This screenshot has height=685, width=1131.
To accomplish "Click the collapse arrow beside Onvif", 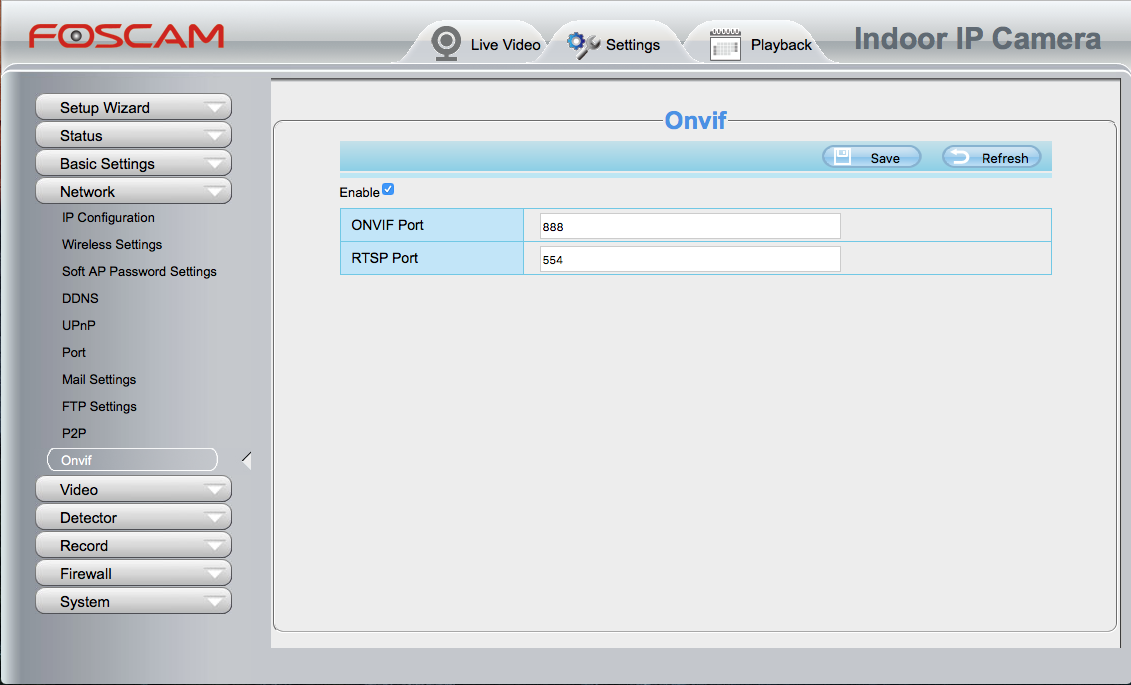I will (247, 460).
